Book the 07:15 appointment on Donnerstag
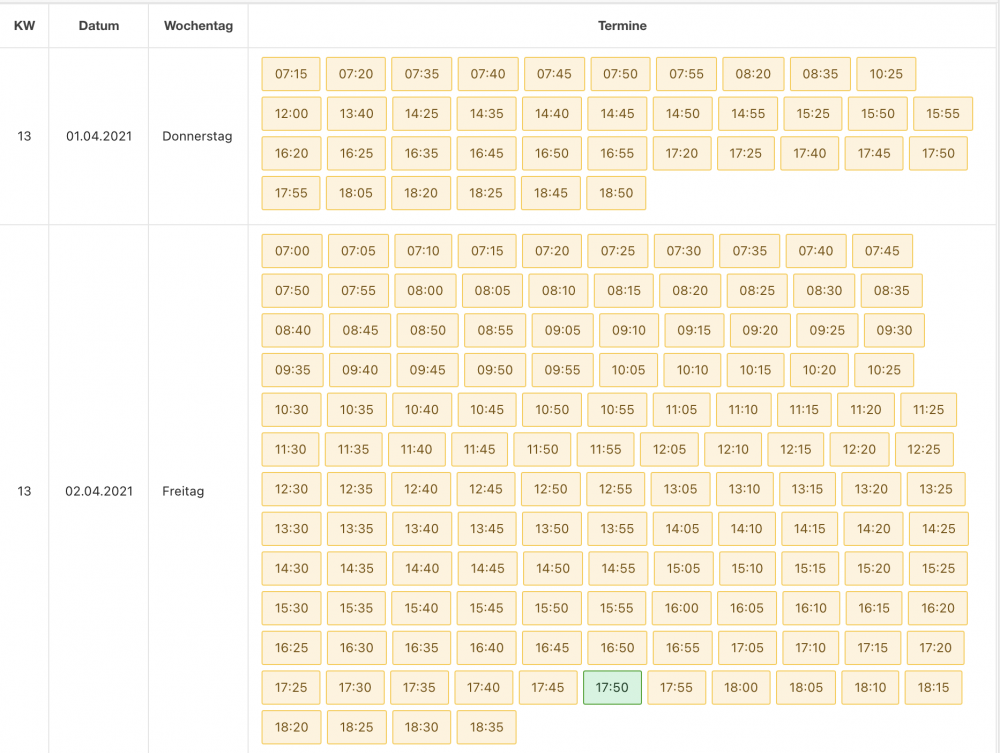Screen dimensions: 1000x753 point(291,74)
